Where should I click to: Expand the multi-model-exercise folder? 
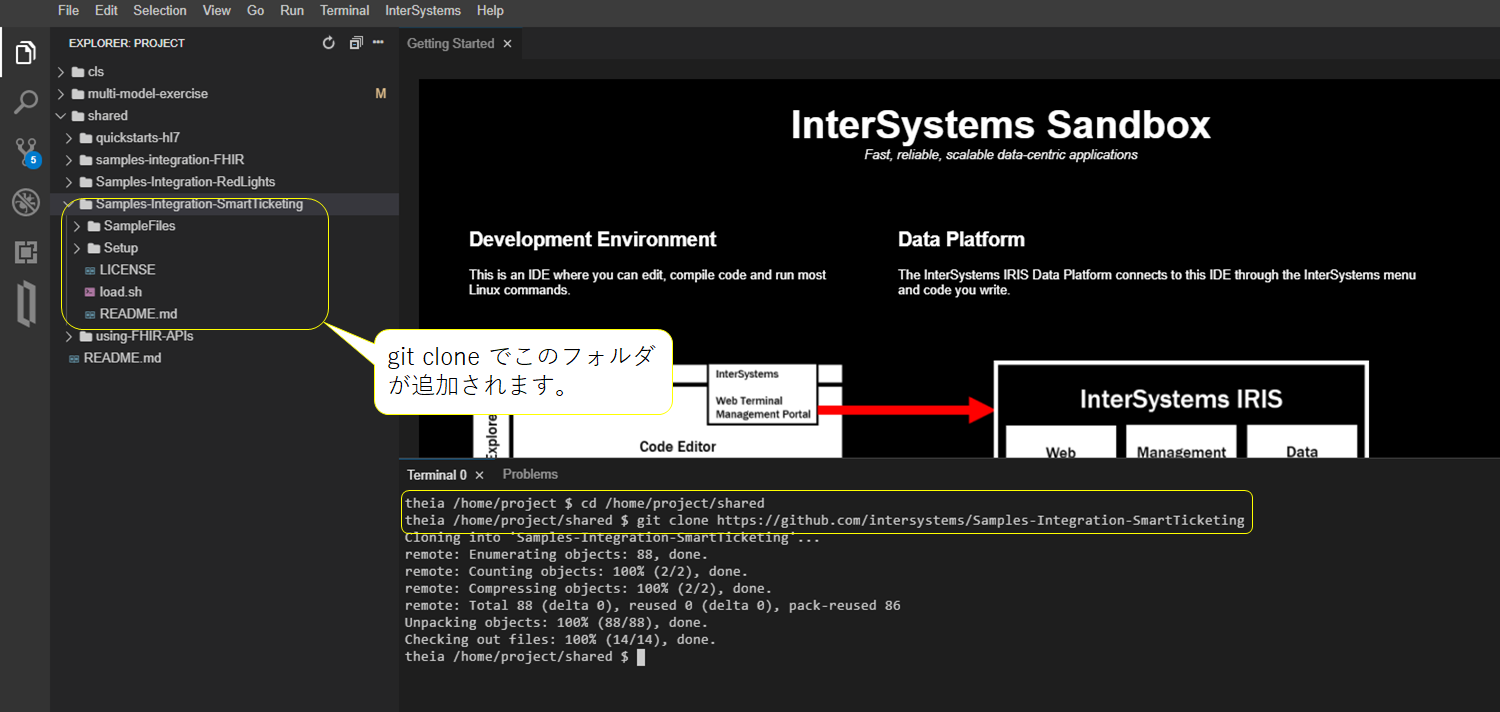coord(147,94)
